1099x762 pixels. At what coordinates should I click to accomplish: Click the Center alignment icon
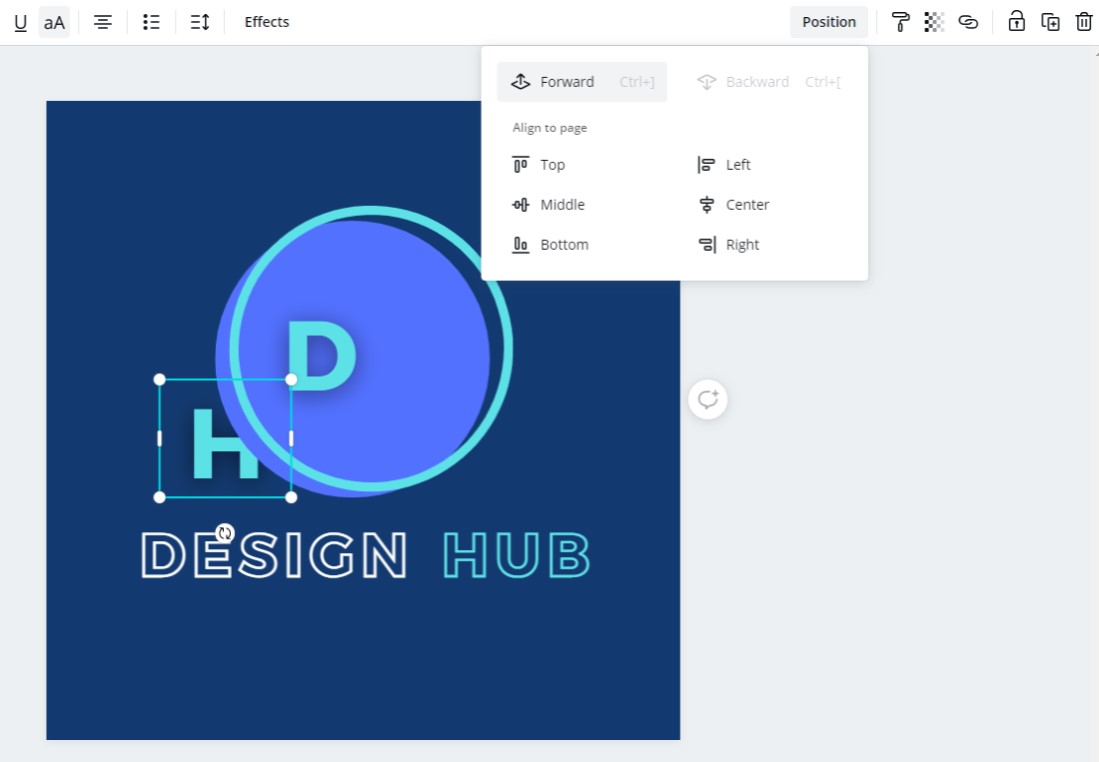pos(706,205)
